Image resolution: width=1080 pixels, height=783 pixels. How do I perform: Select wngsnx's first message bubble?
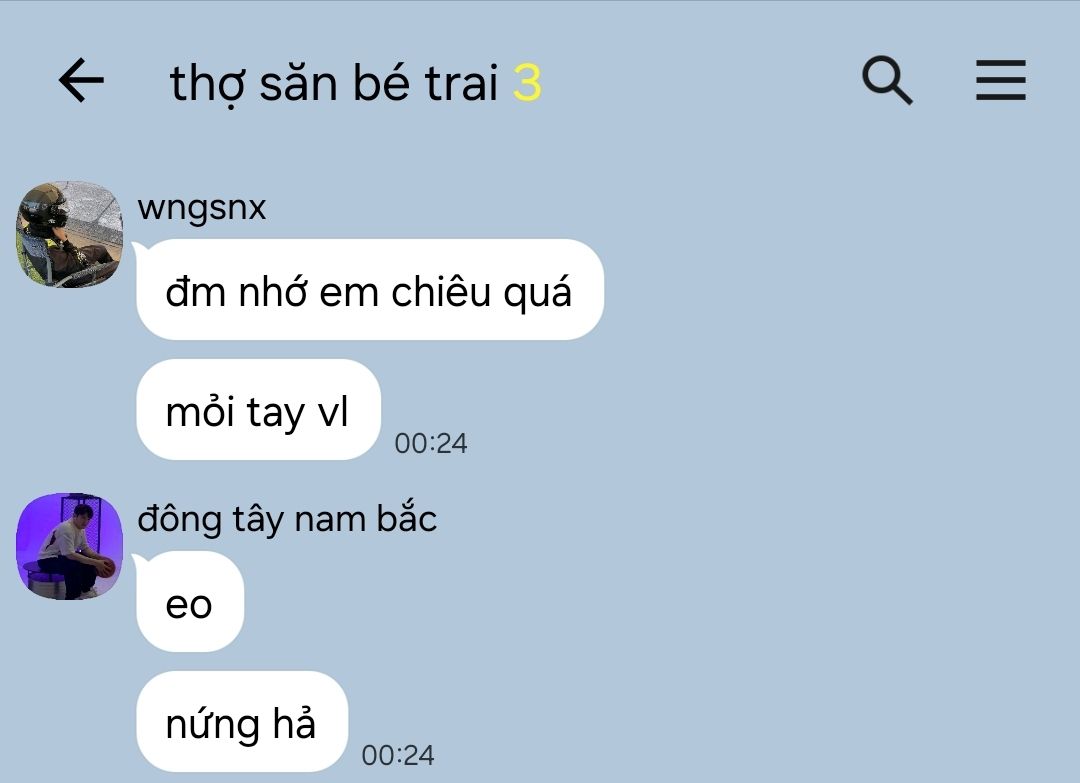tap(370, 290)
